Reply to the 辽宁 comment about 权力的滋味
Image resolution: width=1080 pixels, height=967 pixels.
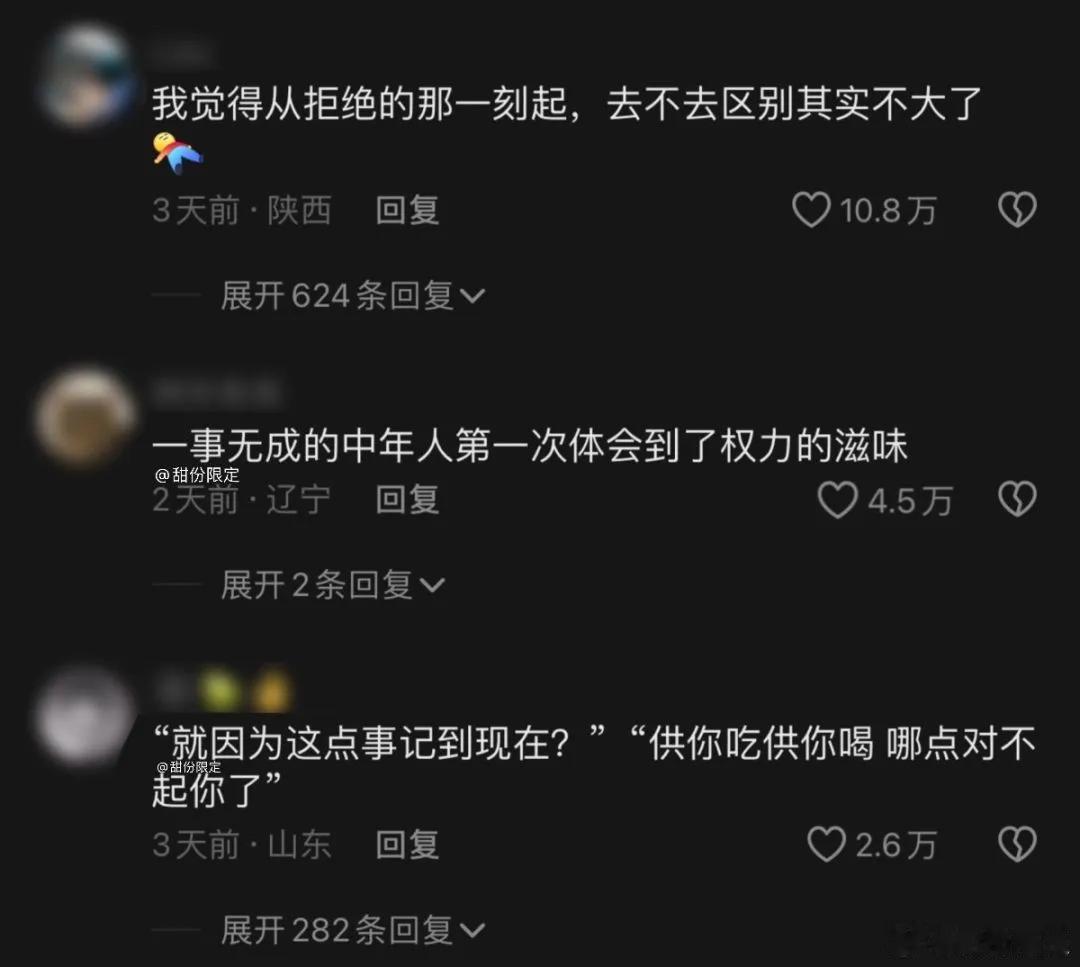(x=407, y=500)
